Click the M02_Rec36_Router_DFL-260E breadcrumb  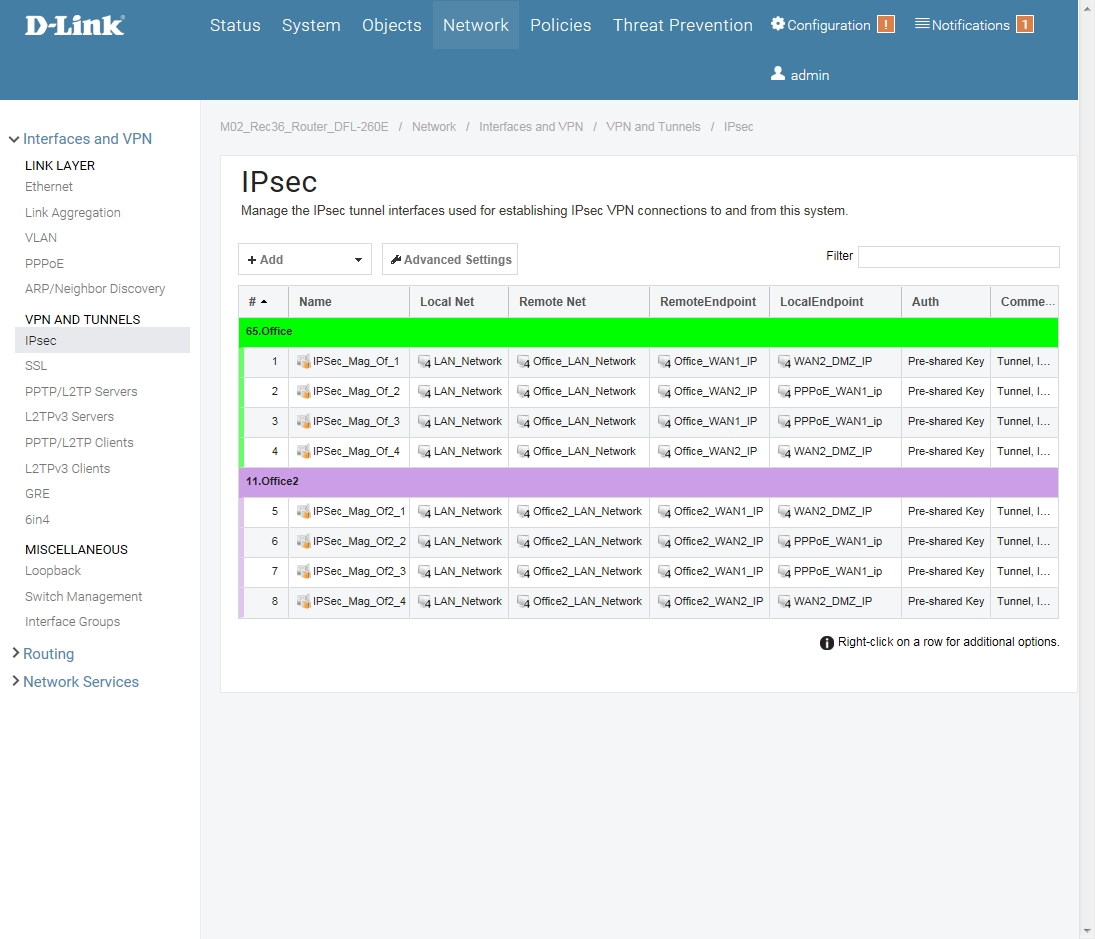304,126
